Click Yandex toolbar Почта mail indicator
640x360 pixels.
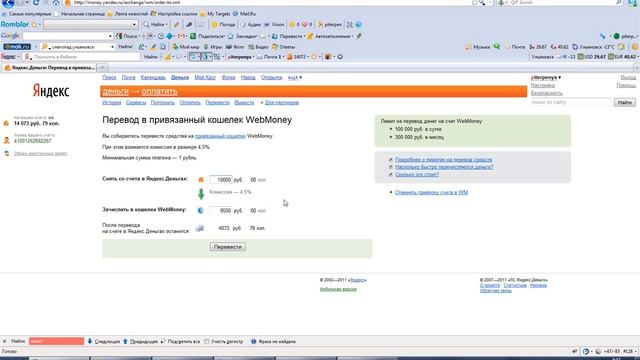269,57
